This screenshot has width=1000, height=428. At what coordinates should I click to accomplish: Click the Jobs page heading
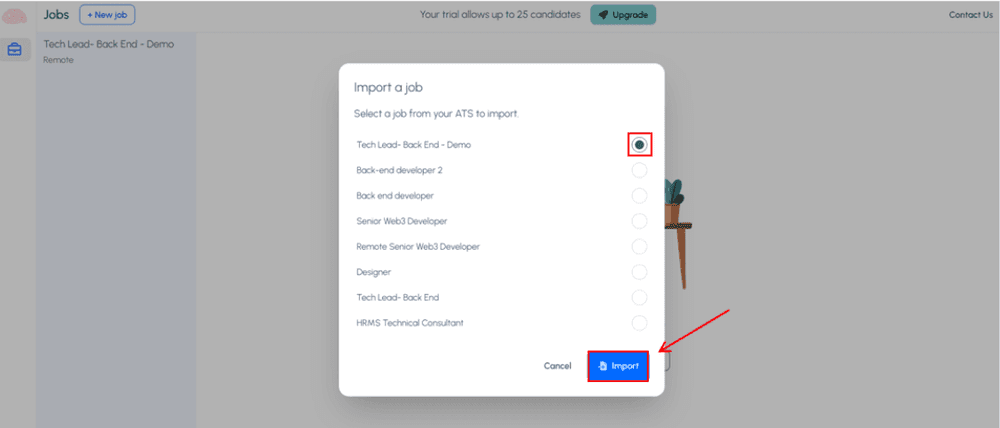coord(56,15)
